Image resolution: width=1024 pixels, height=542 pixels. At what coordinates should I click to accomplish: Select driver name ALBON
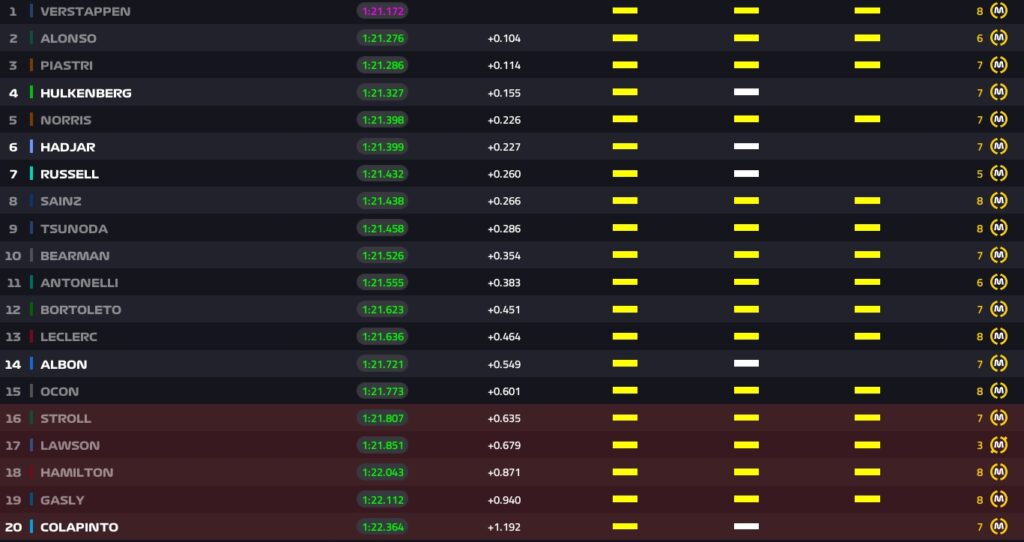click(63, 364)
